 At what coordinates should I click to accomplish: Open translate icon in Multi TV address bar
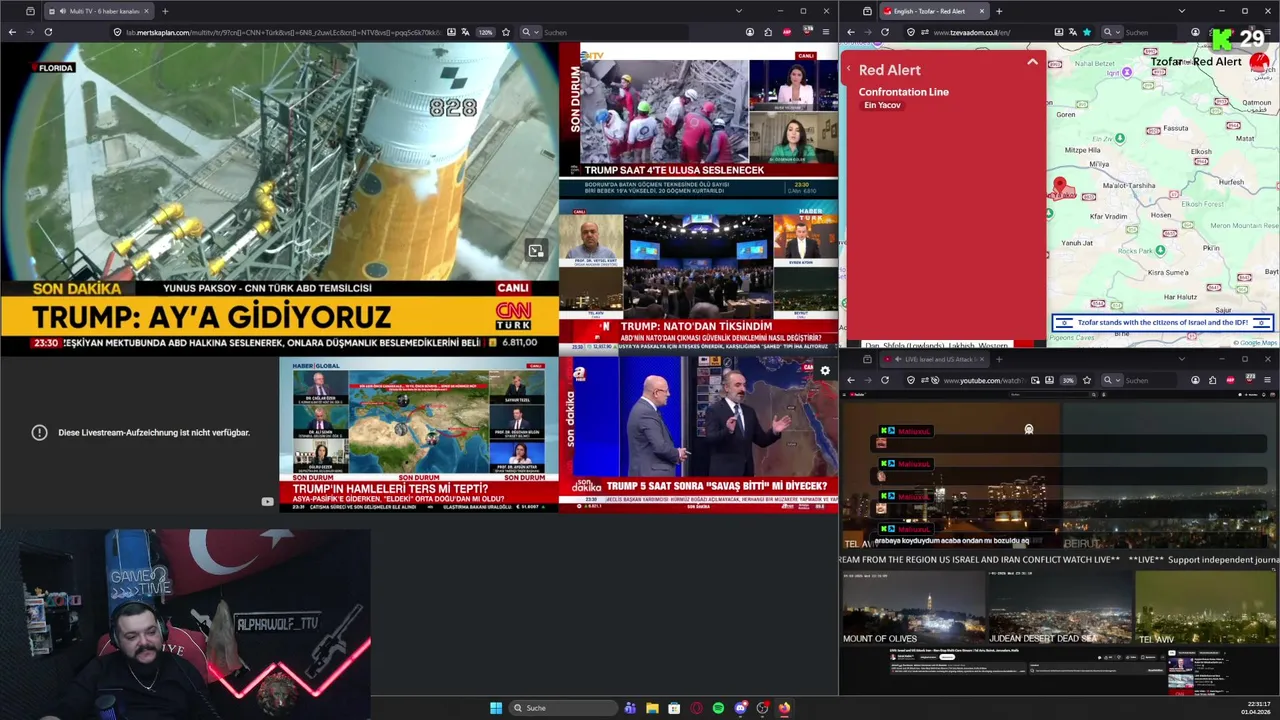466,32
